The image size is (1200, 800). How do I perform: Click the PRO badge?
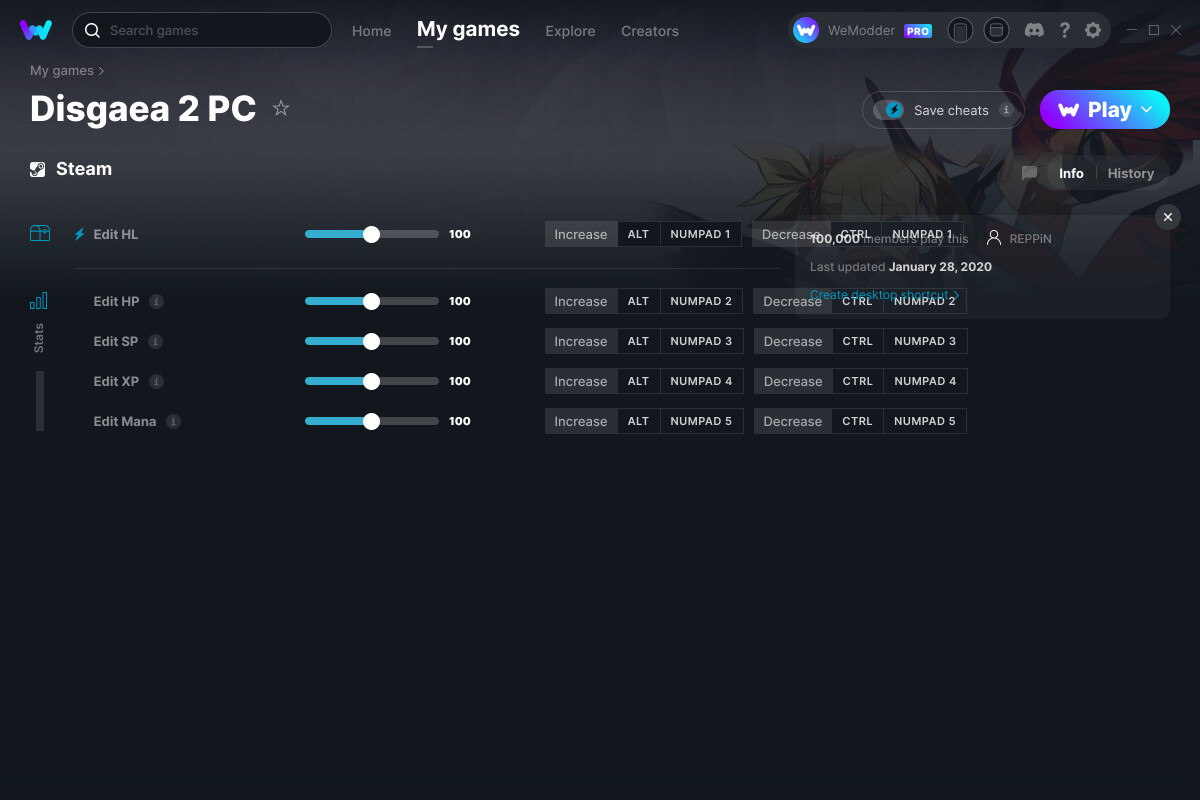coord(918,31)
